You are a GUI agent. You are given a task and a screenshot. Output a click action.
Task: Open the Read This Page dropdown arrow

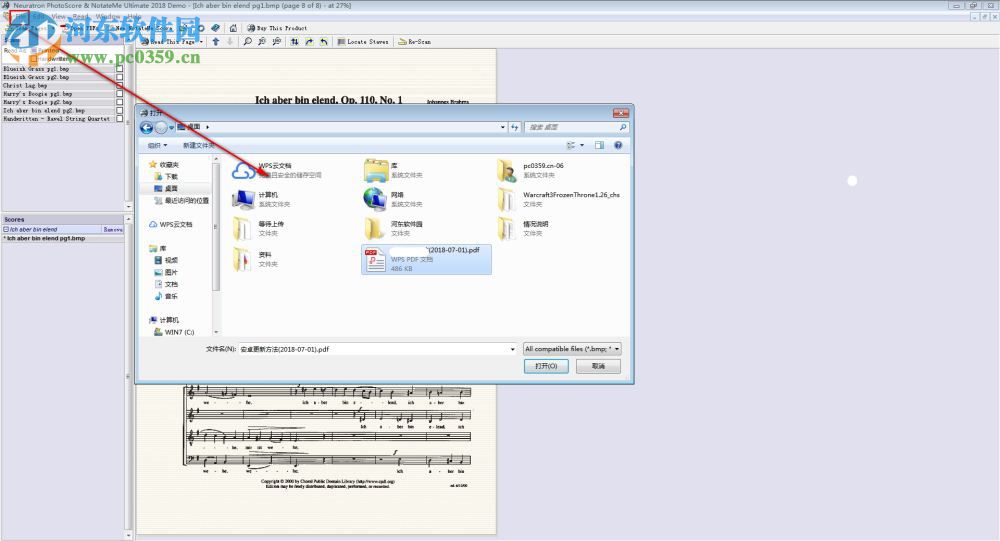201,41
